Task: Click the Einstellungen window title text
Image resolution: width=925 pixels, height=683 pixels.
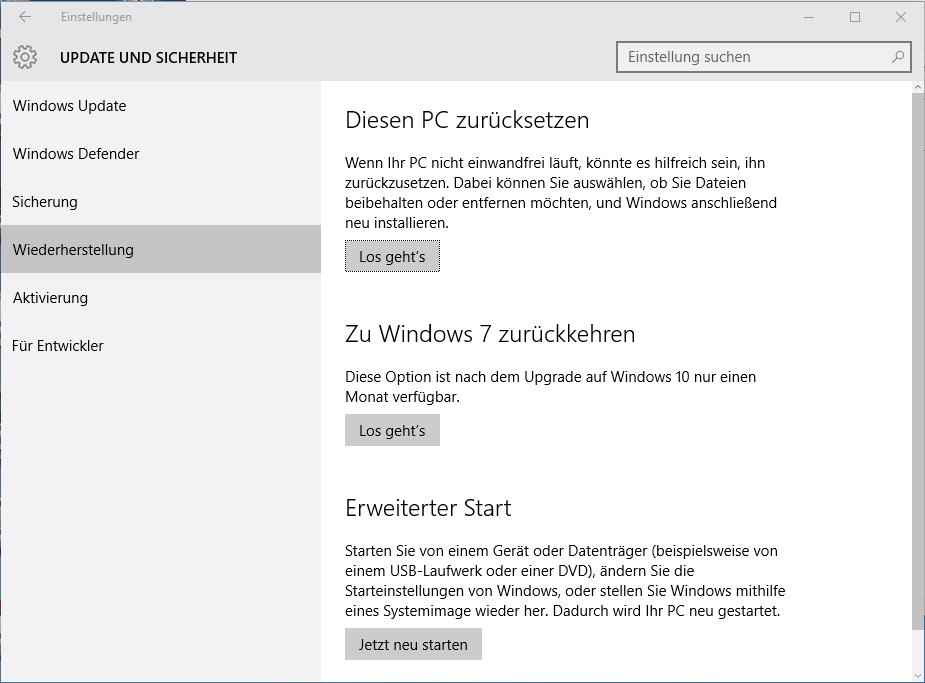Action: pyautogui.click(x=96, y=17)
